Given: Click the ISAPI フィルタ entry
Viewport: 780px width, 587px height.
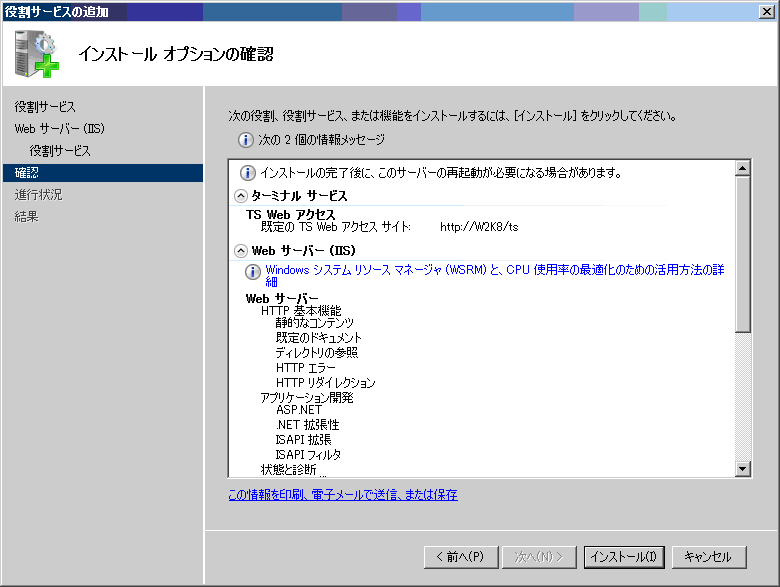Looking at the screenshot, I should (x=308, y=455).
